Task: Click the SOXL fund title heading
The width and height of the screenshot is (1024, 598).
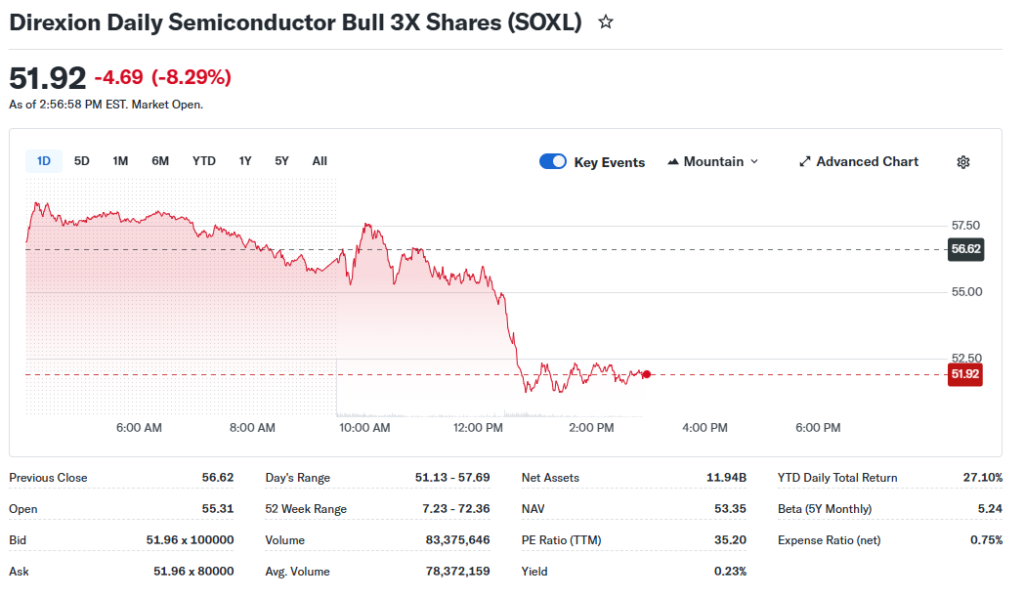Action: [295, 22]
